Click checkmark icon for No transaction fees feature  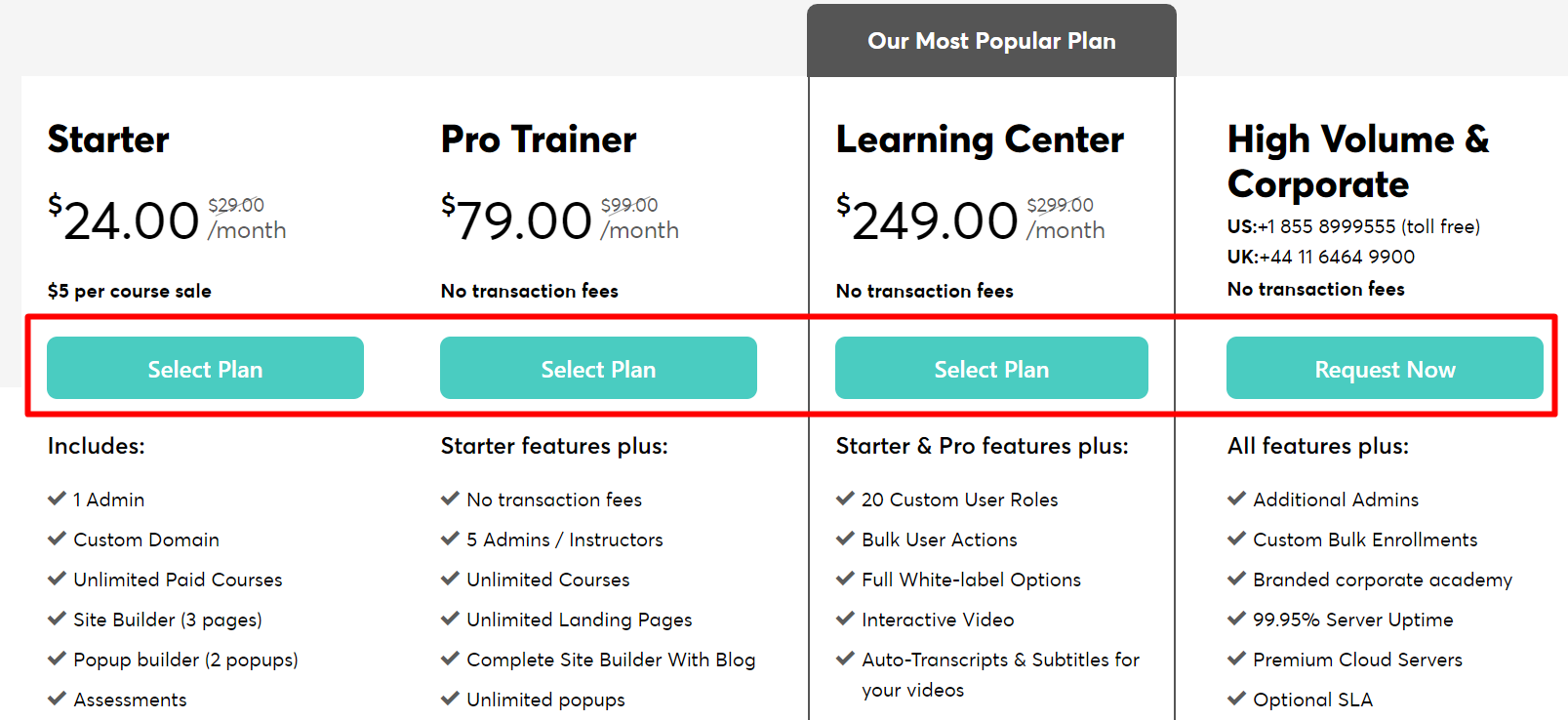point(450,499)
